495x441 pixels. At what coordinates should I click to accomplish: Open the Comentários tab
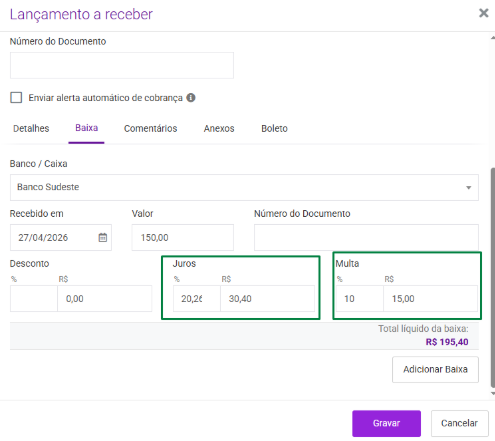click(x=150, y=128)
